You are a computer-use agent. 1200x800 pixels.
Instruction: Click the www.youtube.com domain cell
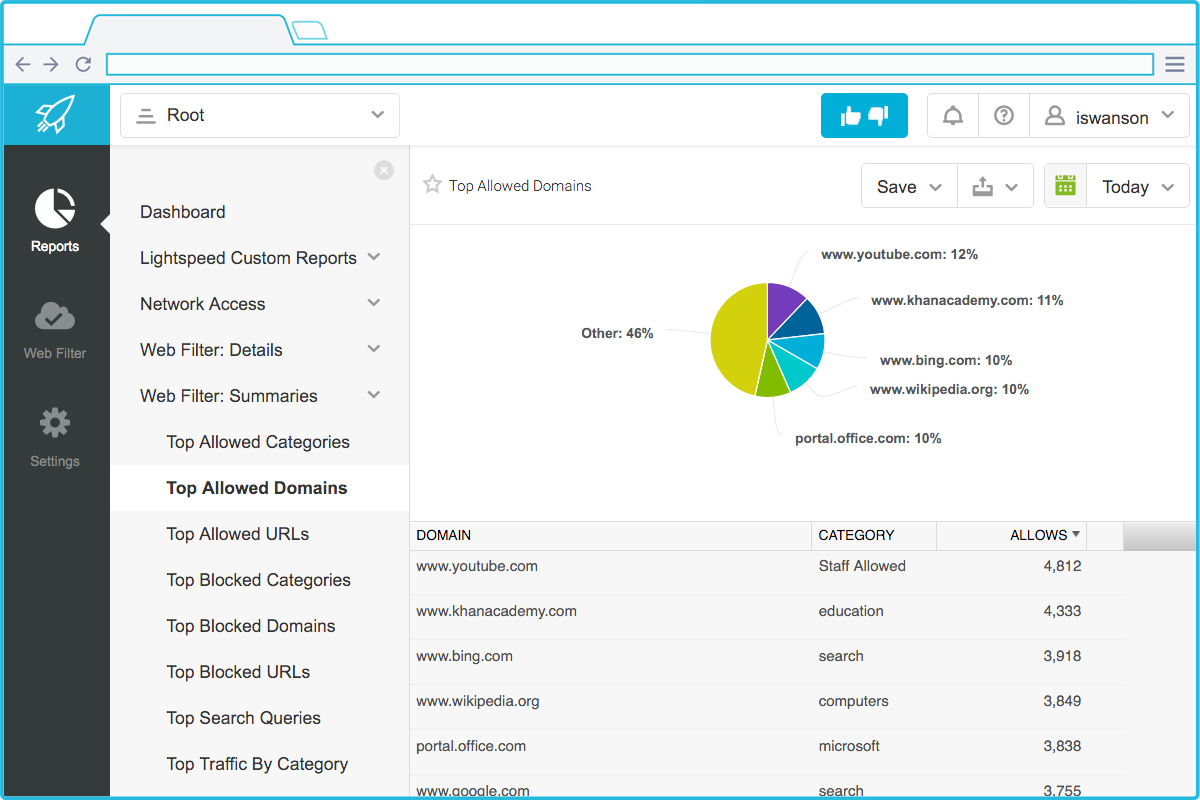pyautogui.click(x=477, y=566)
